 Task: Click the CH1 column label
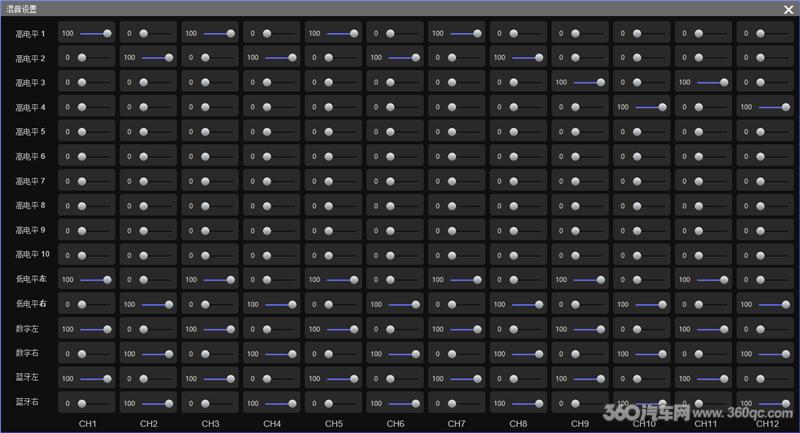coord(87,424)
